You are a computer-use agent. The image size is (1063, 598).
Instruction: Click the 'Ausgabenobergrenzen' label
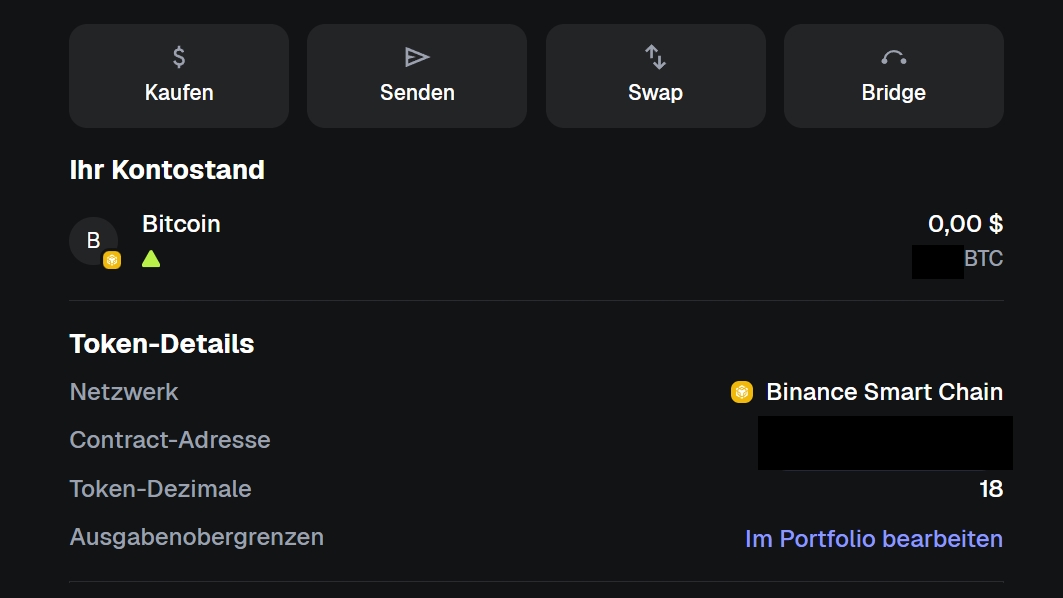coord(197,537)
